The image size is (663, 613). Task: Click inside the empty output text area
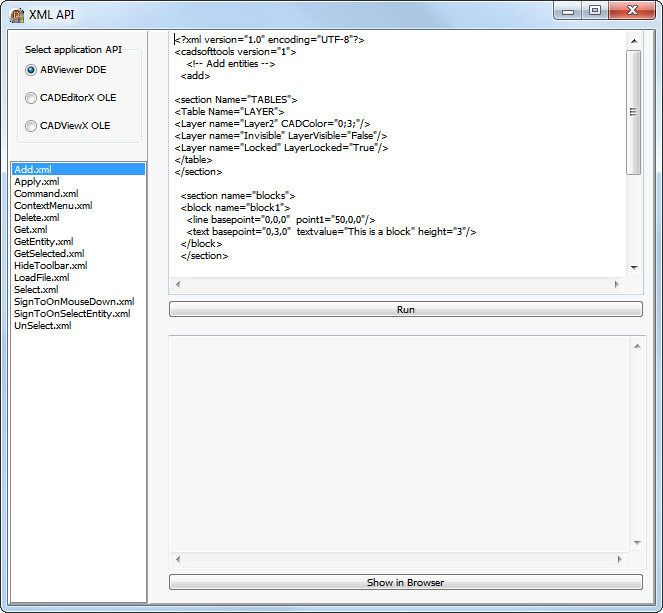click(400, 444)
